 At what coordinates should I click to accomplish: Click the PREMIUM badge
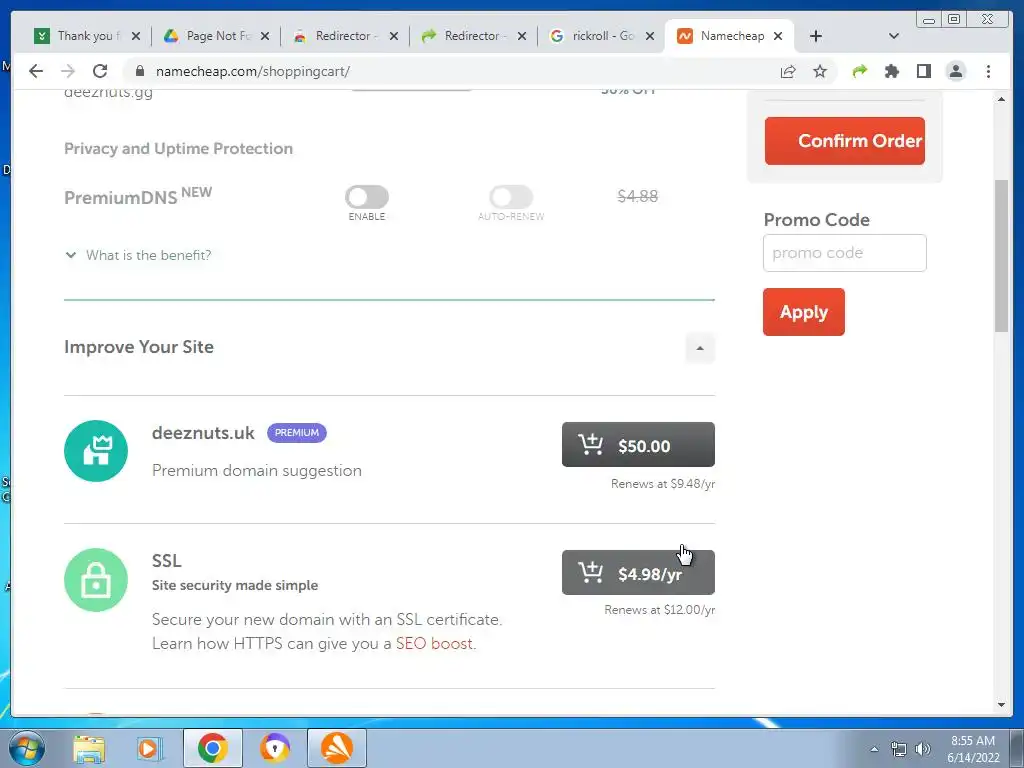[x=296, y=433]
